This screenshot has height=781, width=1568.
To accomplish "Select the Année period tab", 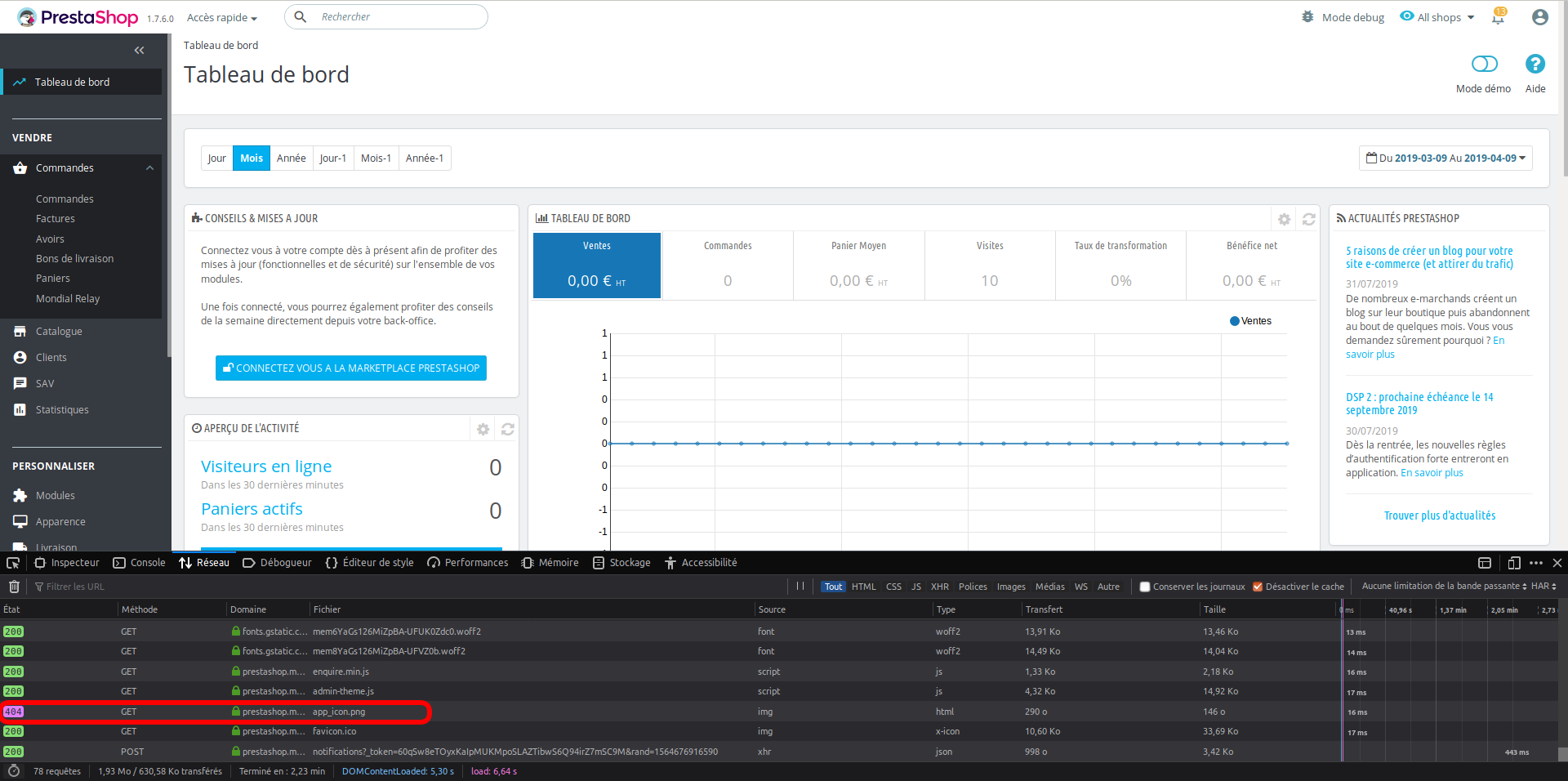I will coord(291,158).
